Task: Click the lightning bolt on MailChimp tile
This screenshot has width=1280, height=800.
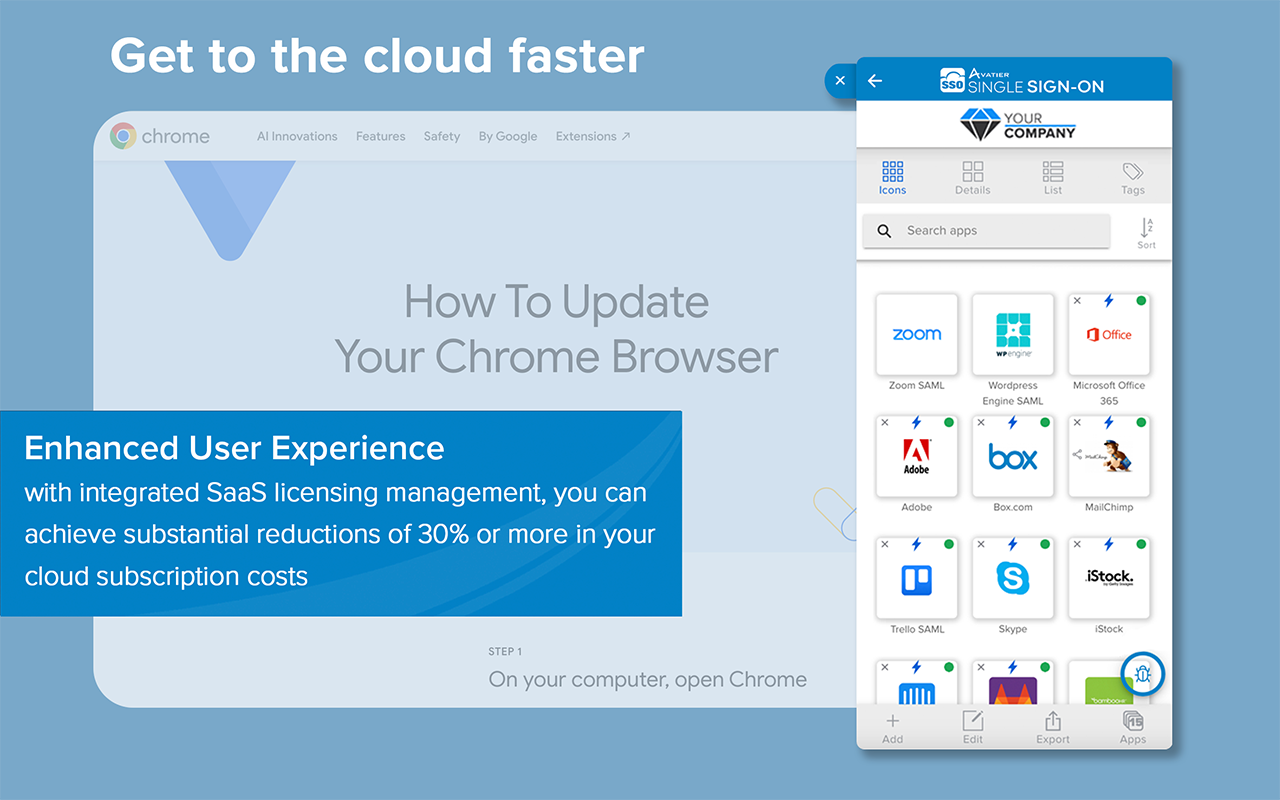Action: (x=1108, y=423)
